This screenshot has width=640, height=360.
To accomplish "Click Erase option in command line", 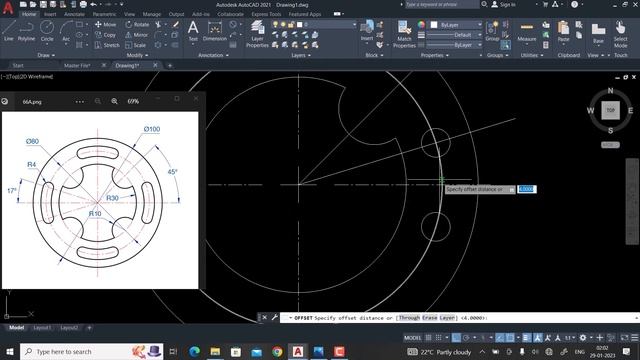I will click(x=430, y=318).
